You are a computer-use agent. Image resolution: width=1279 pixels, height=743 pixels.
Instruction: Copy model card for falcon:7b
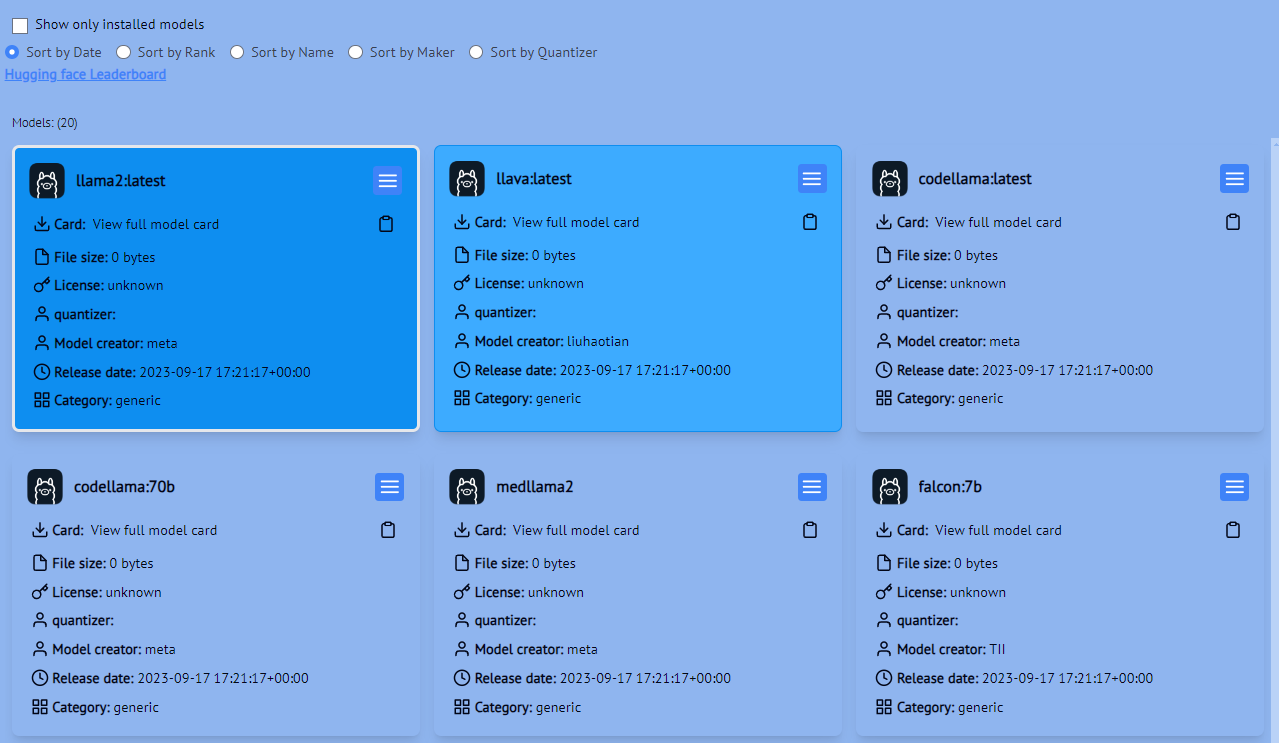click(x=1233, y=529)
